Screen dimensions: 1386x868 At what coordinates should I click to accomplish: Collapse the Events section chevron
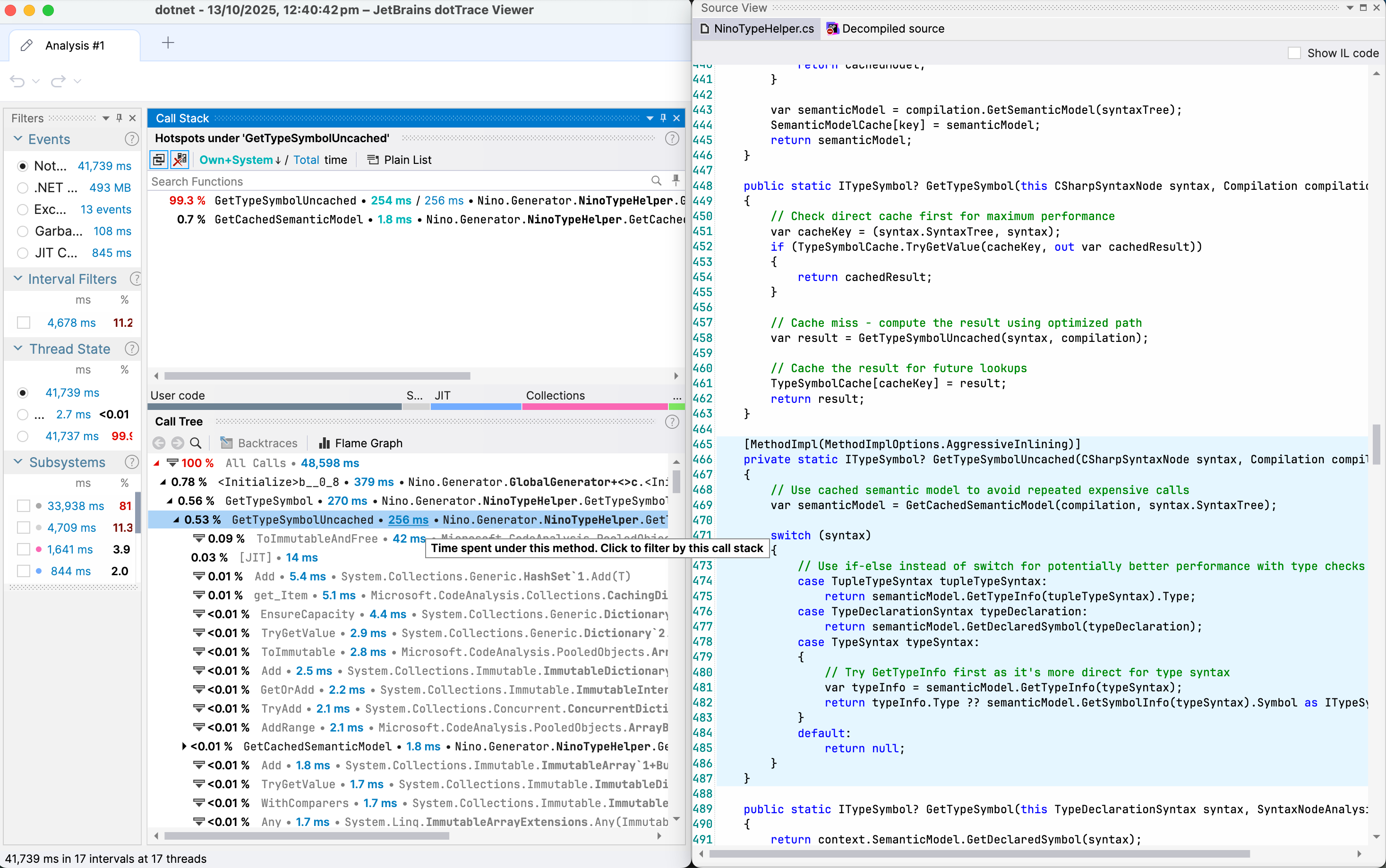click(18, 138)
